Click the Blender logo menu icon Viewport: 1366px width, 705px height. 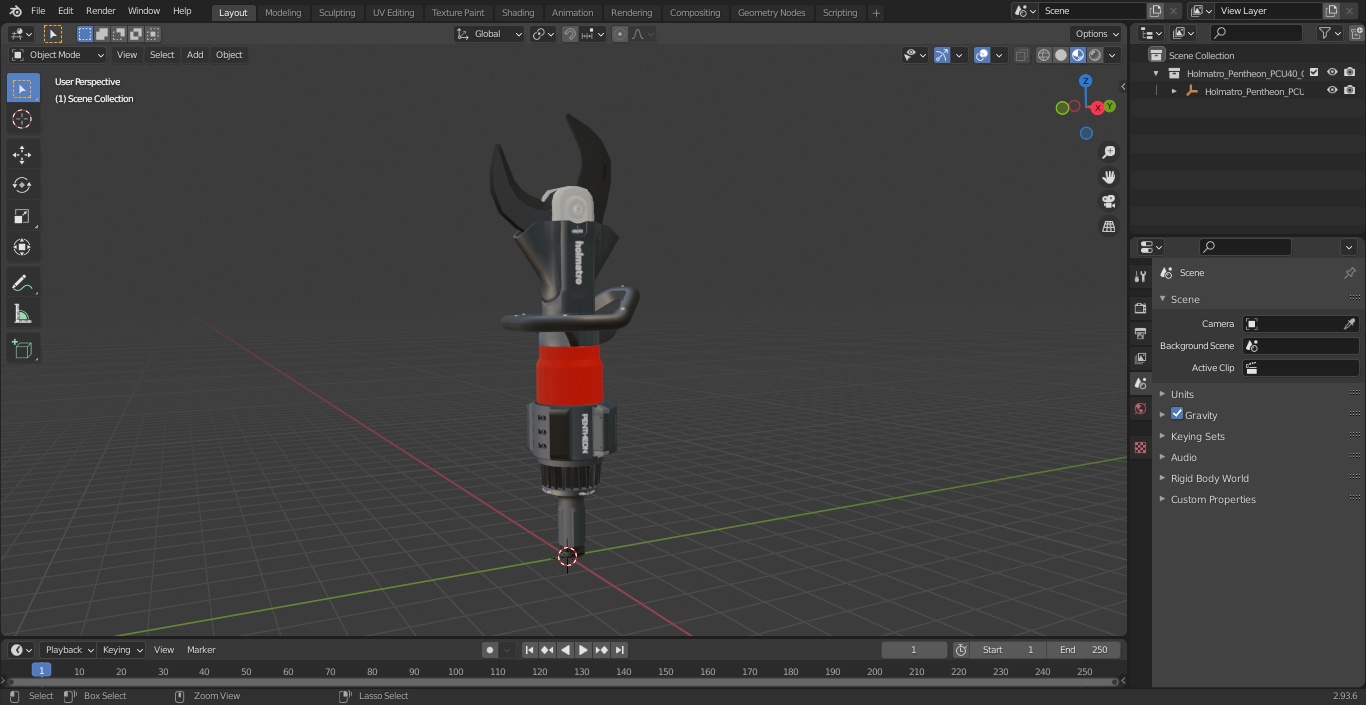point(15,11)
